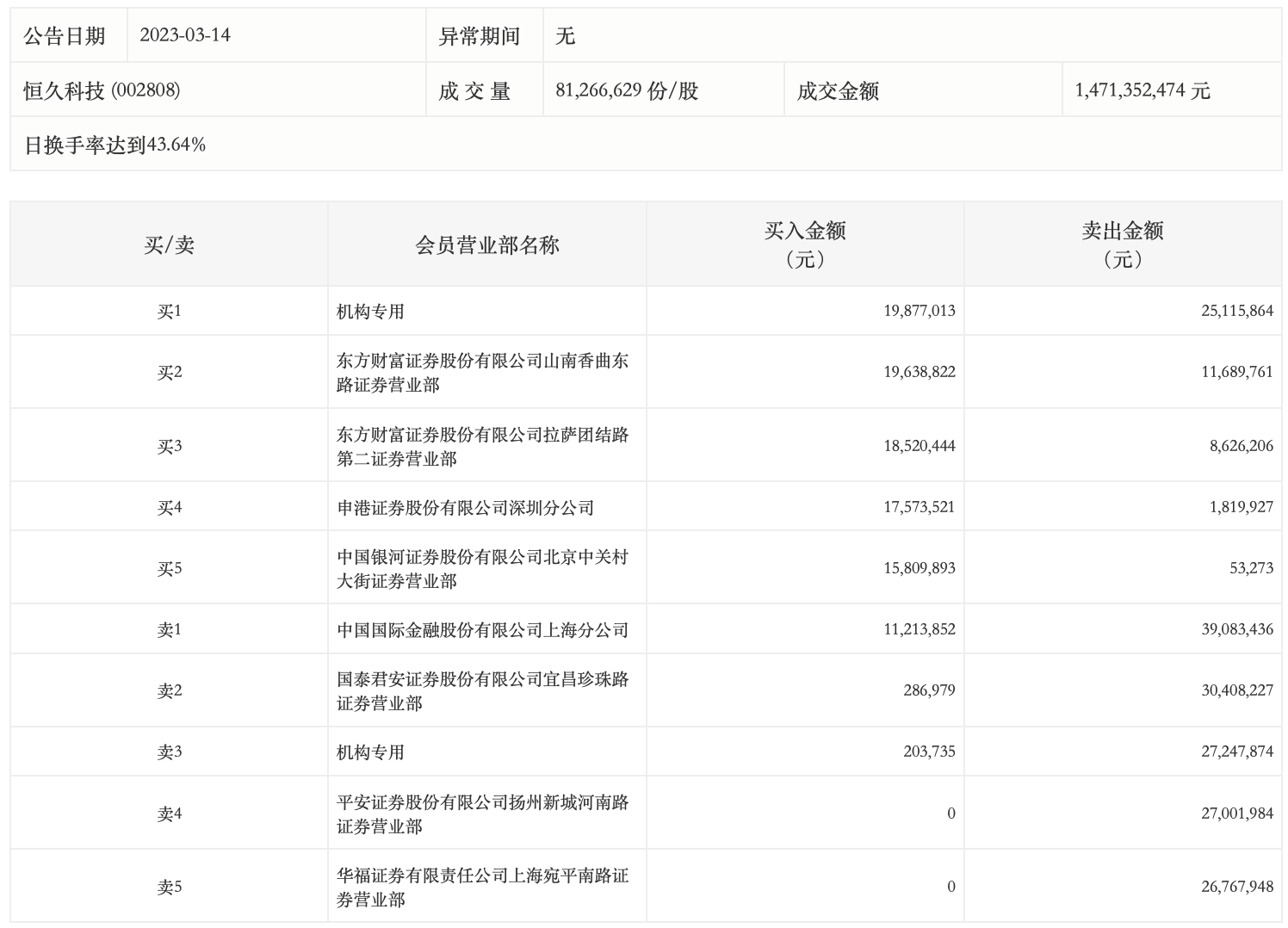Click 国泰君安证券宜昌珍珠路证券营业部 name

tap(483, 691)
